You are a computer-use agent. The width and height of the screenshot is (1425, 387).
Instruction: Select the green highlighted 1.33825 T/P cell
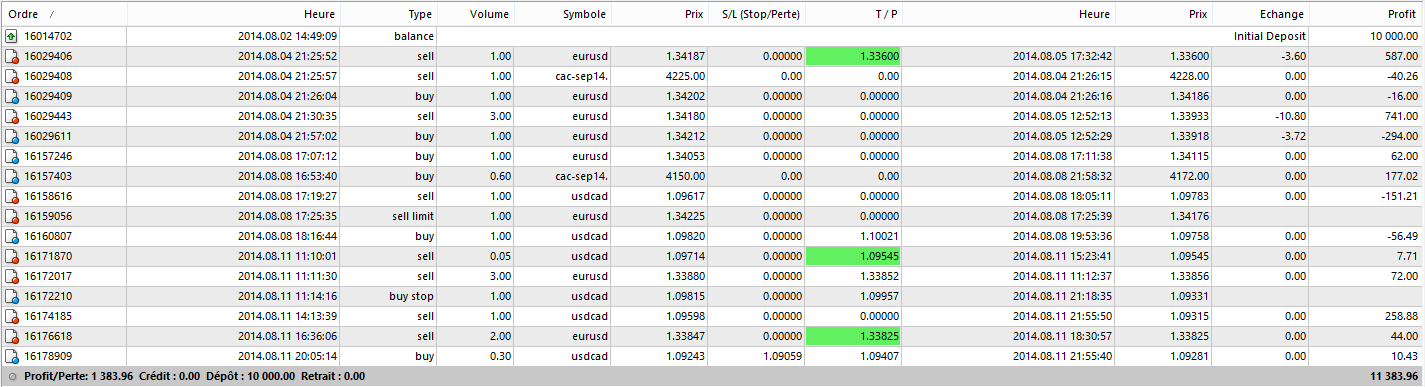[853, 336]
